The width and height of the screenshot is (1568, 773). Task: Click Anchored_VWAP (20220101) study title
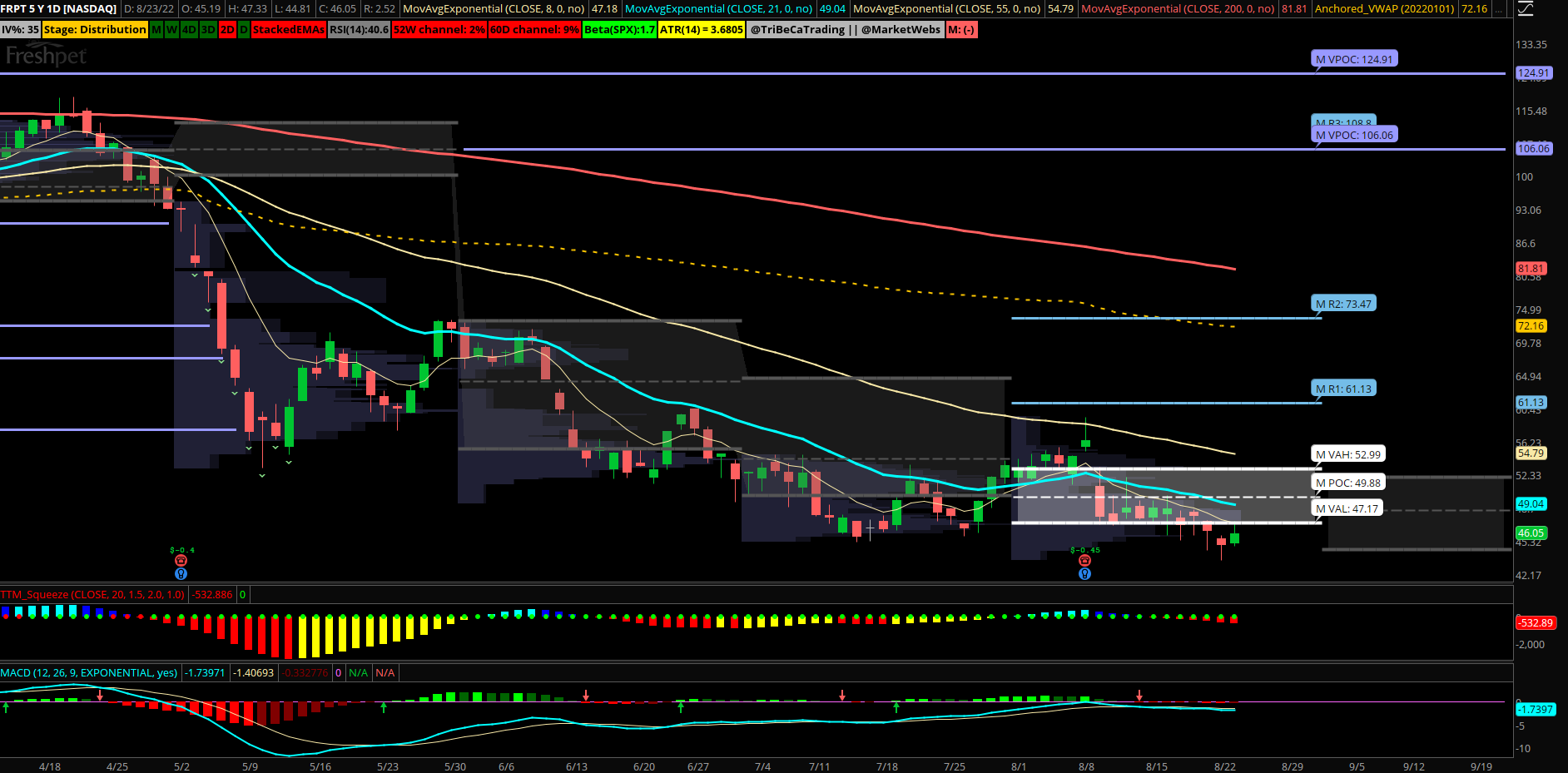point(1385,9)
